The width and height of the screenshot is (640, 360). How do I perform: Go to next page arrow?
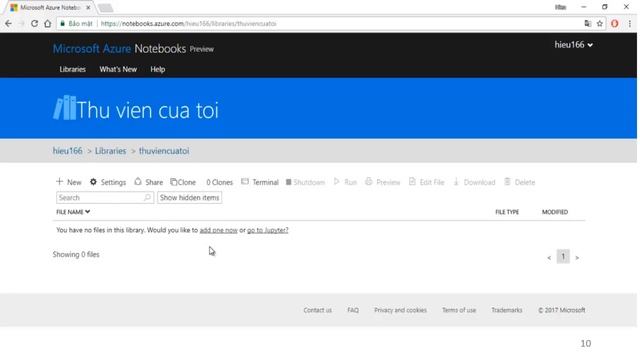(577, 258)
